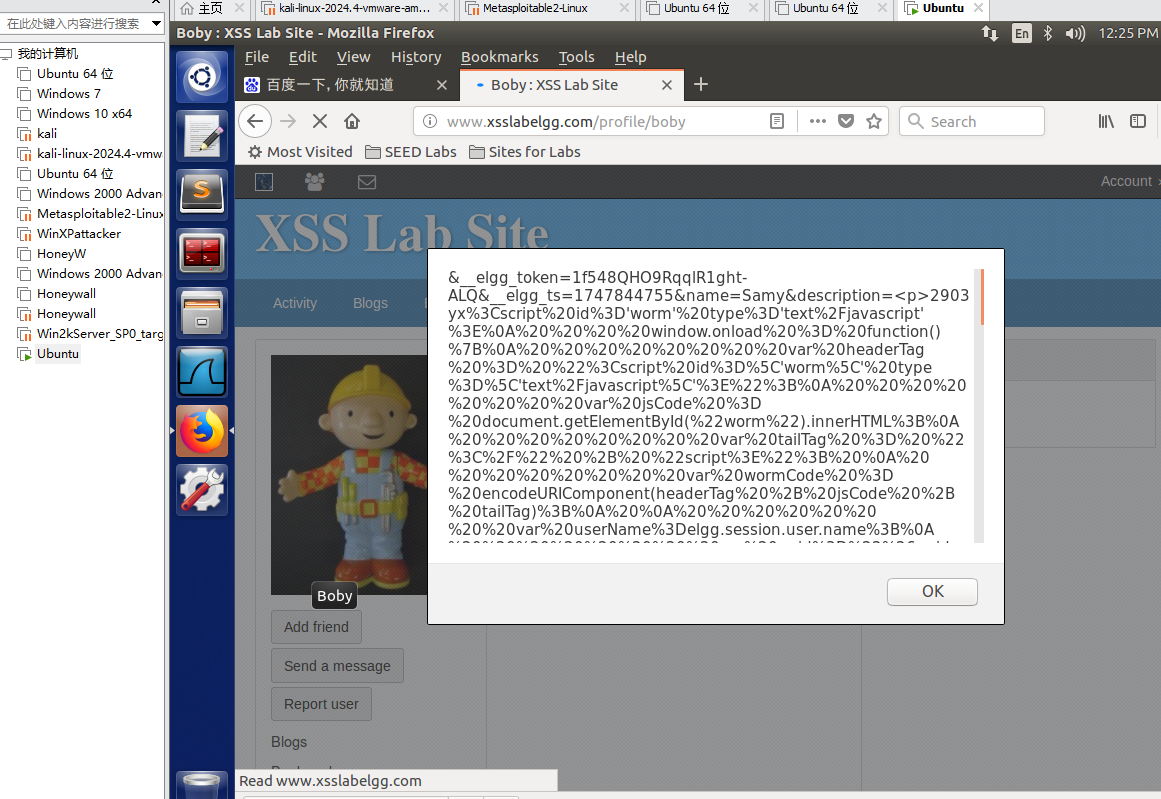Launch Wireshark from the launcher

click(x=201, y=371)
